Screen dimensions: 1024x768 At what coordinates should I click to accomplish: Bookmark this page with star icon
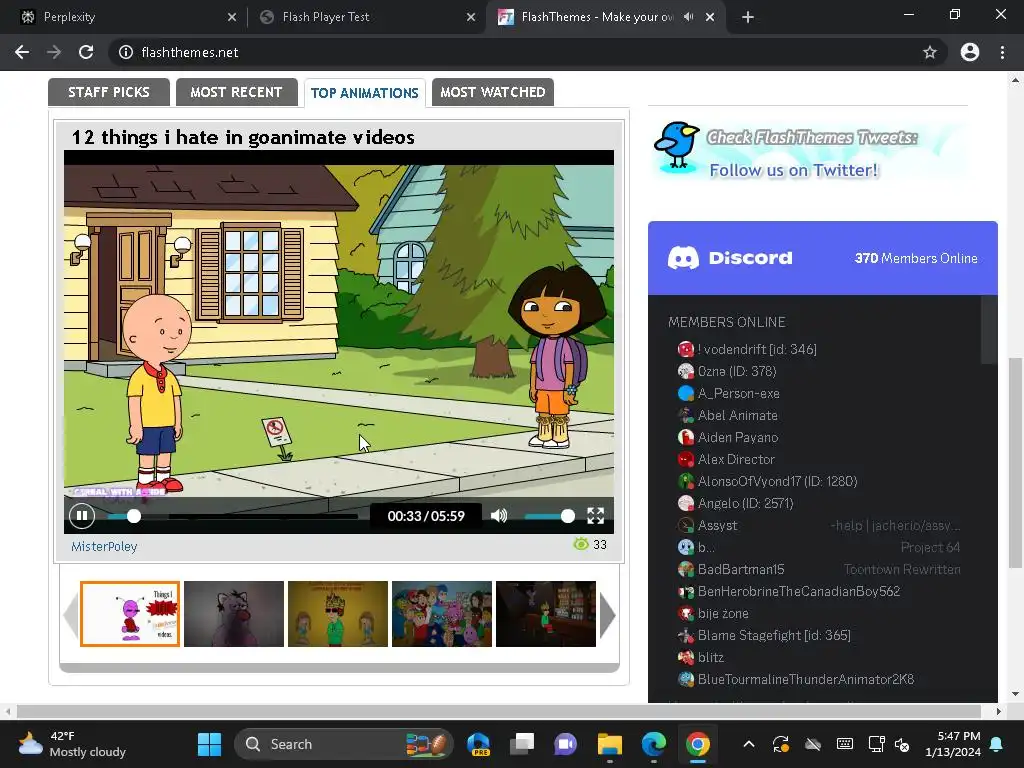(x=930, y=52)
